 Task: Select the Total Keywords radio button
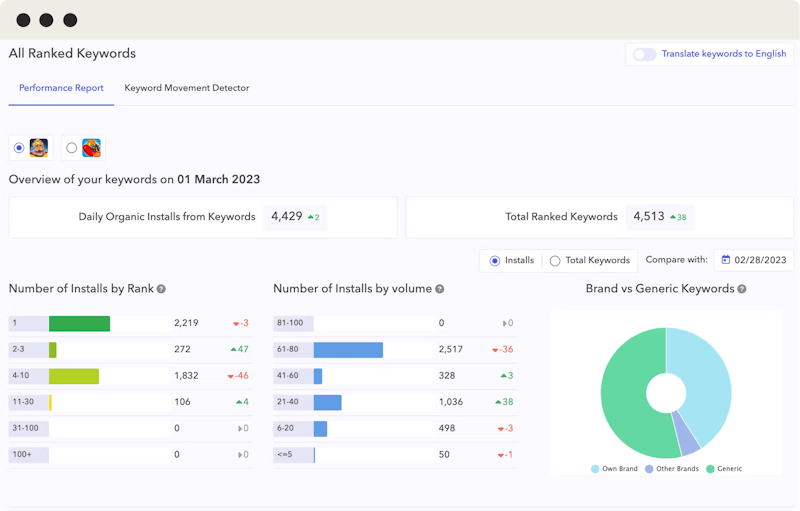555,260
